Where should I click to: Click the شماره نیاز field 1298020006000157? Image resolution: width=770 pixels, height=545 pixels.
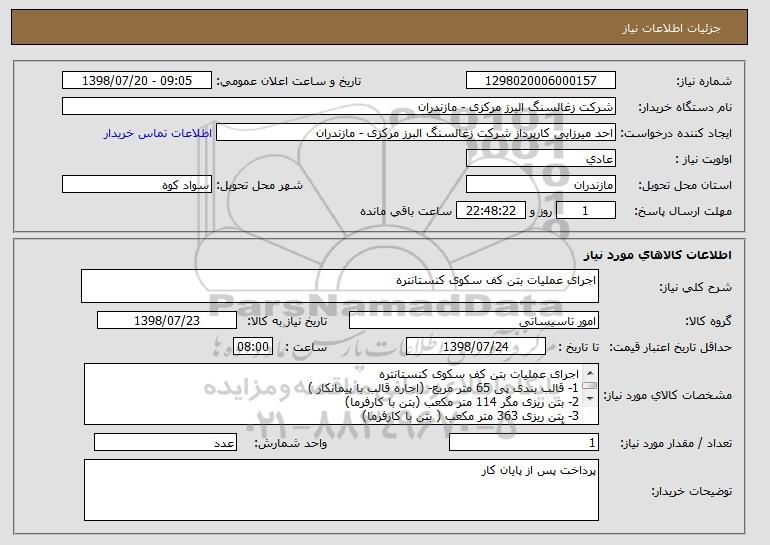click(541, 81)
